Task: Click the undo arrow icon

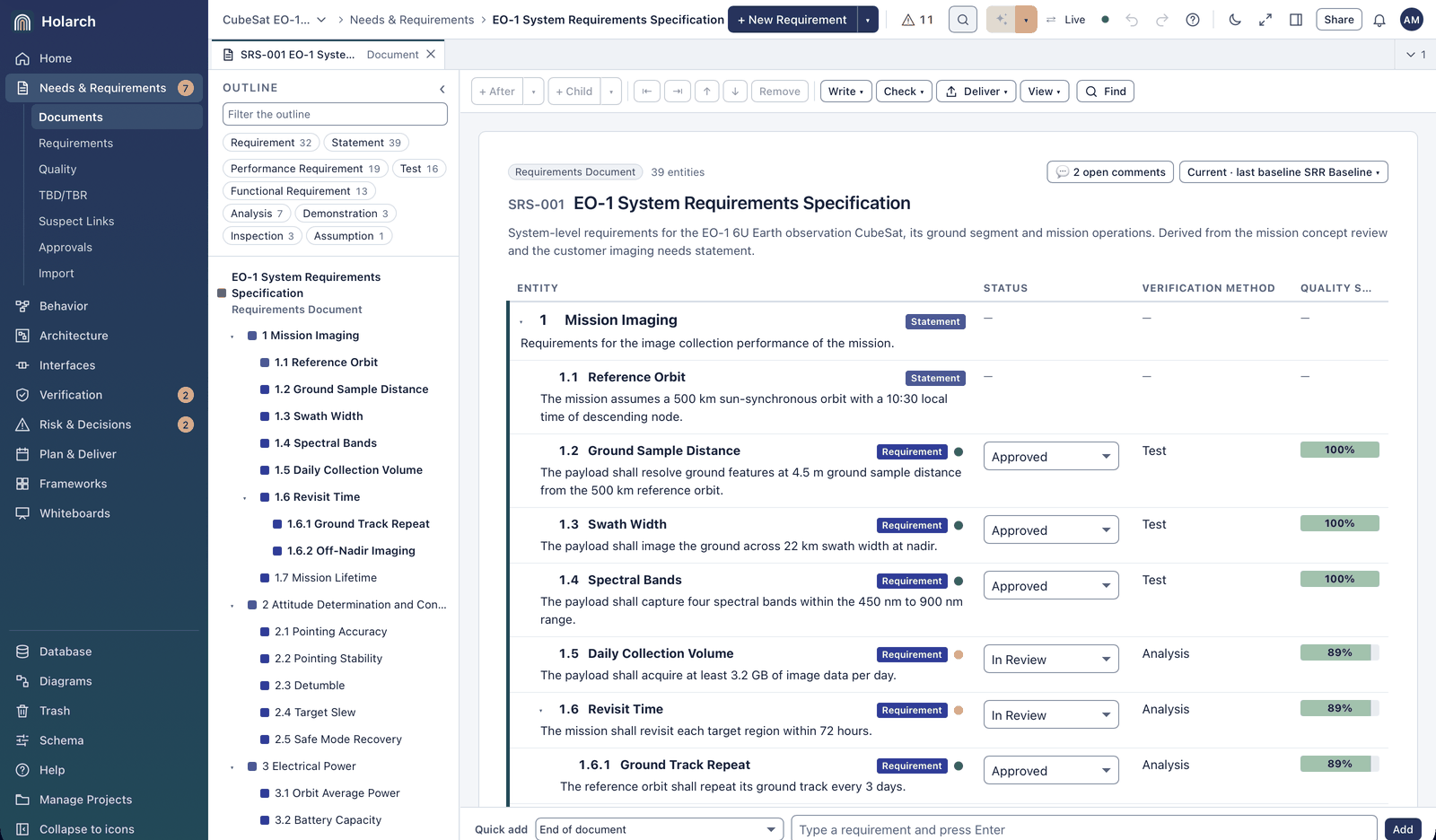Action: point(1132,20)
